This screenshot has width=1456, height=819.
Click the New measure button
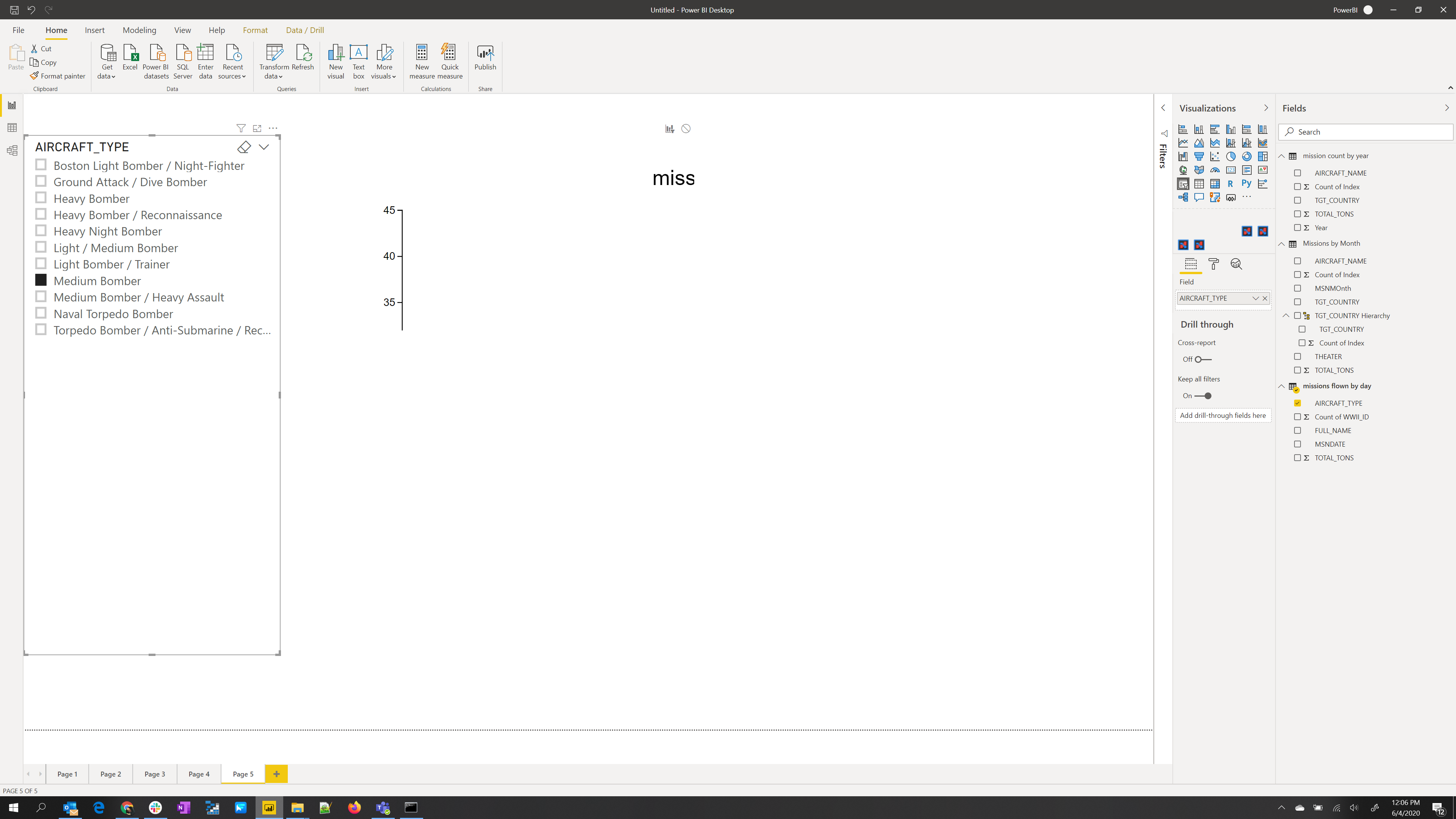coord(422,61)
